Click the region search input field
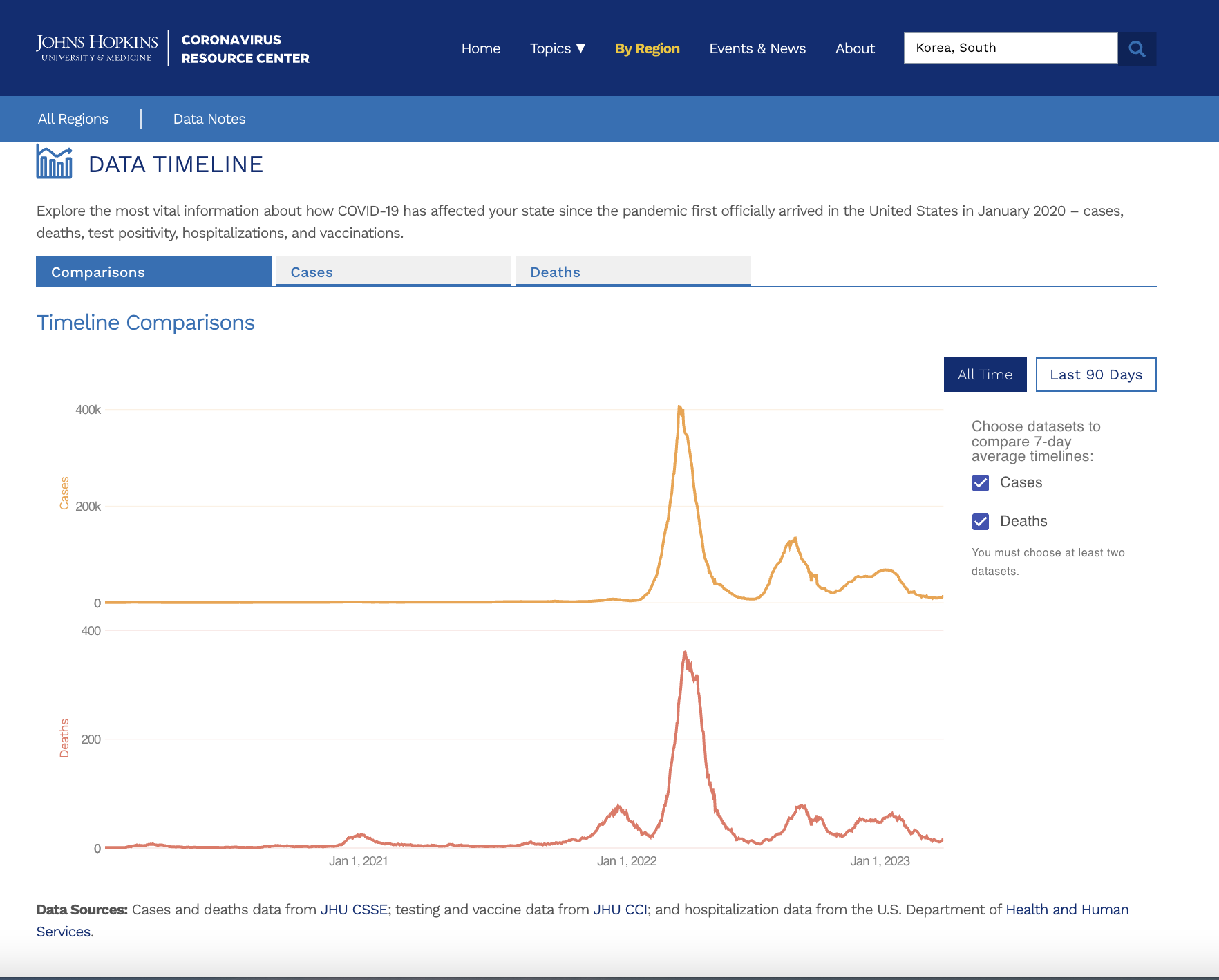 [1010, 48]
